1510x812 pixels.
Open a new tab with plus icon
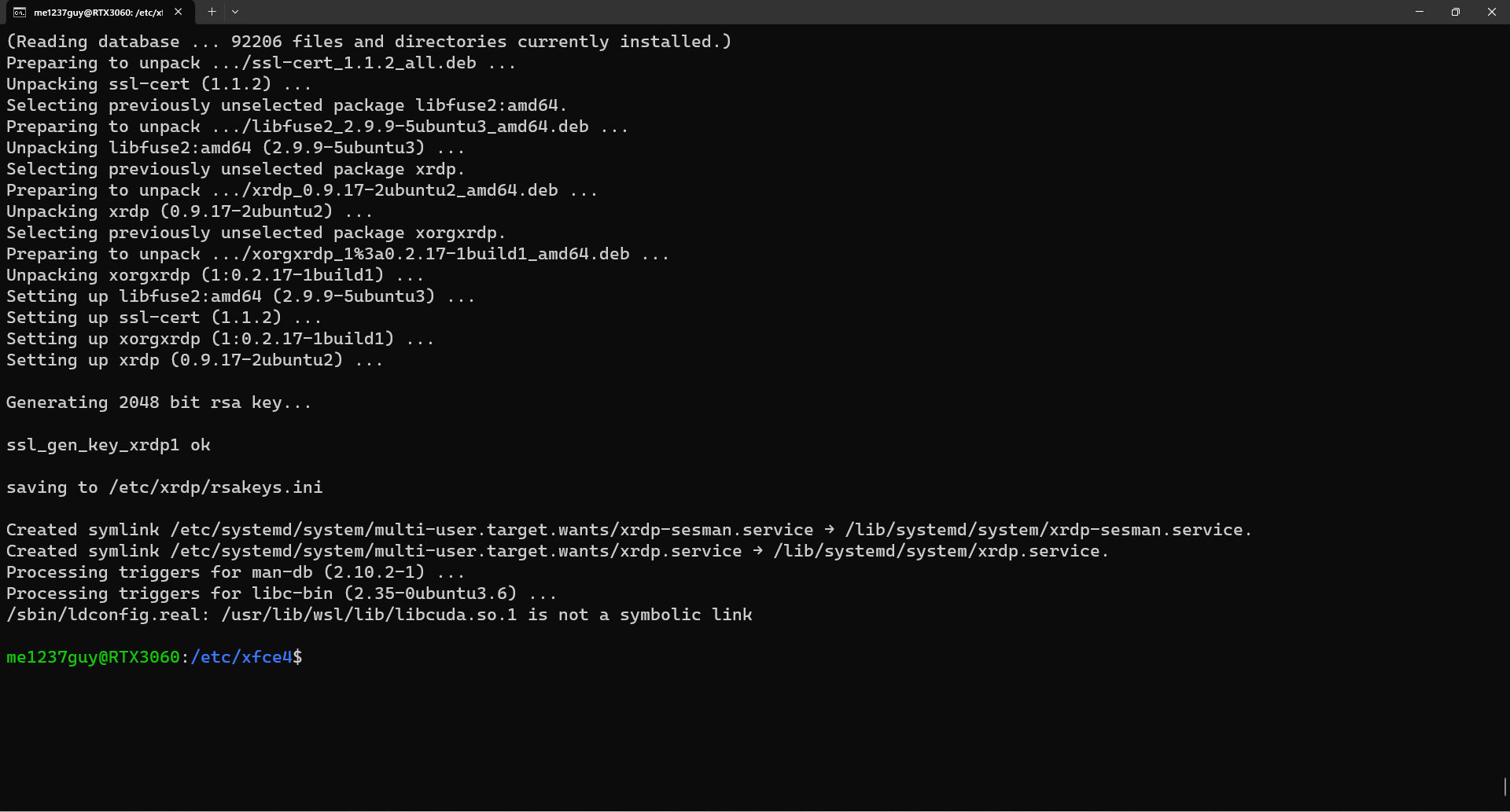212,12
